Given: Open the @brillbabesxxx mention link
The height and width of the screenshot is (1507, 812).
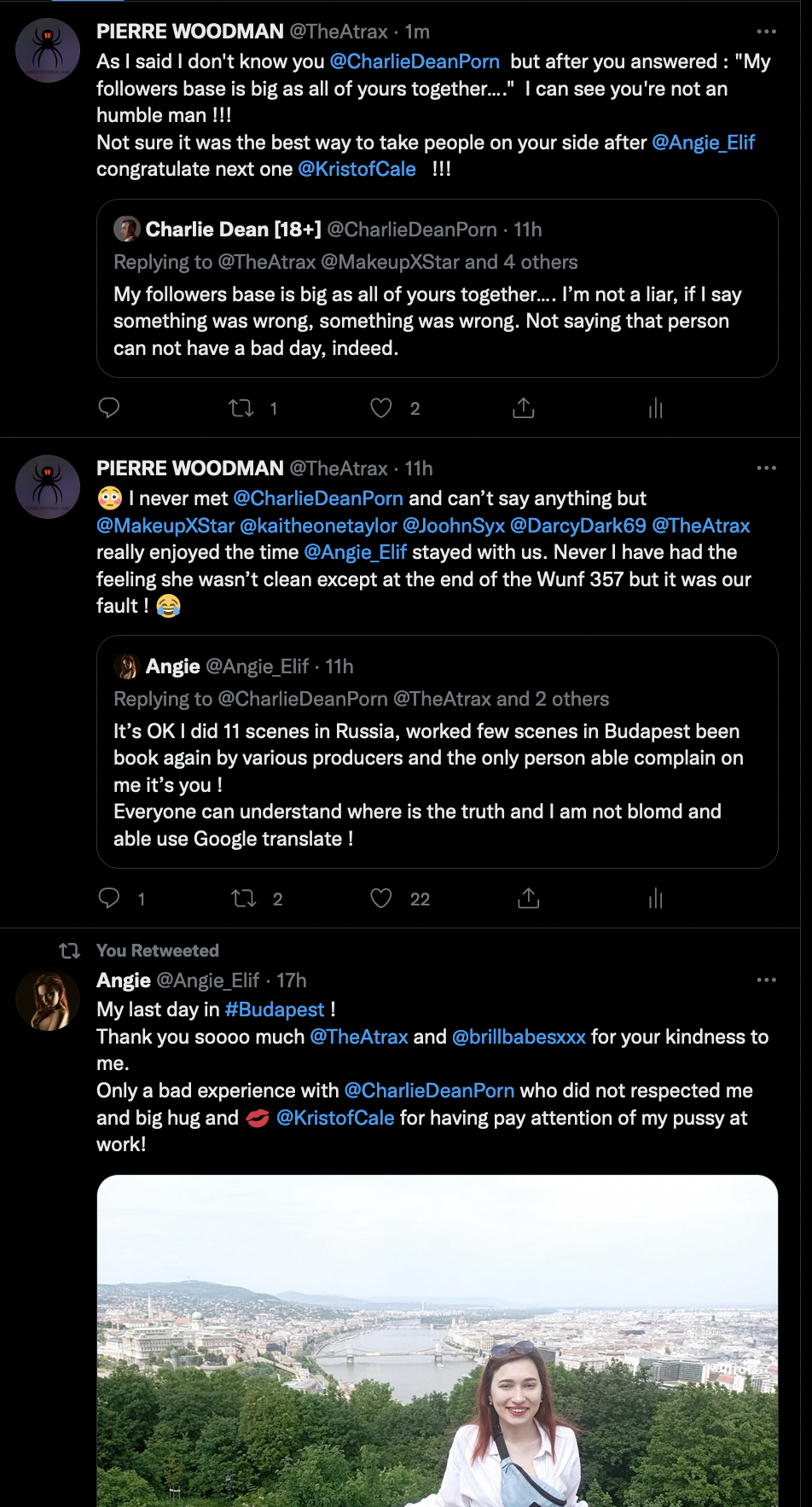Looking at the screenshot, I should pos(519,1037).
